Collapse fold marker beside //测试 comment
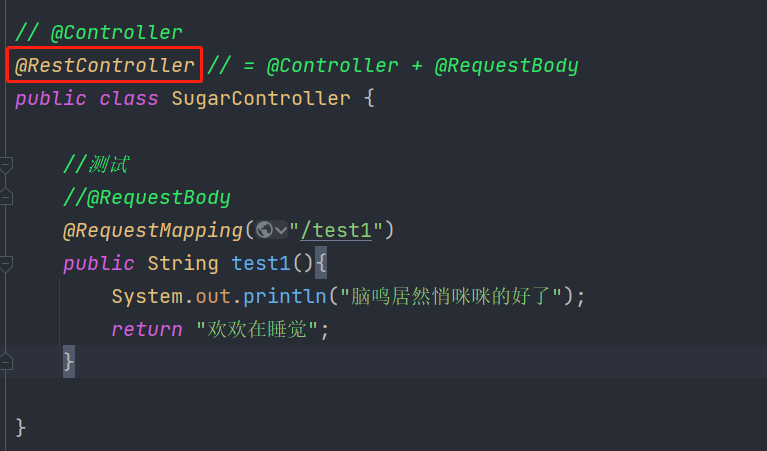767x451 pixels. (6, 164)
